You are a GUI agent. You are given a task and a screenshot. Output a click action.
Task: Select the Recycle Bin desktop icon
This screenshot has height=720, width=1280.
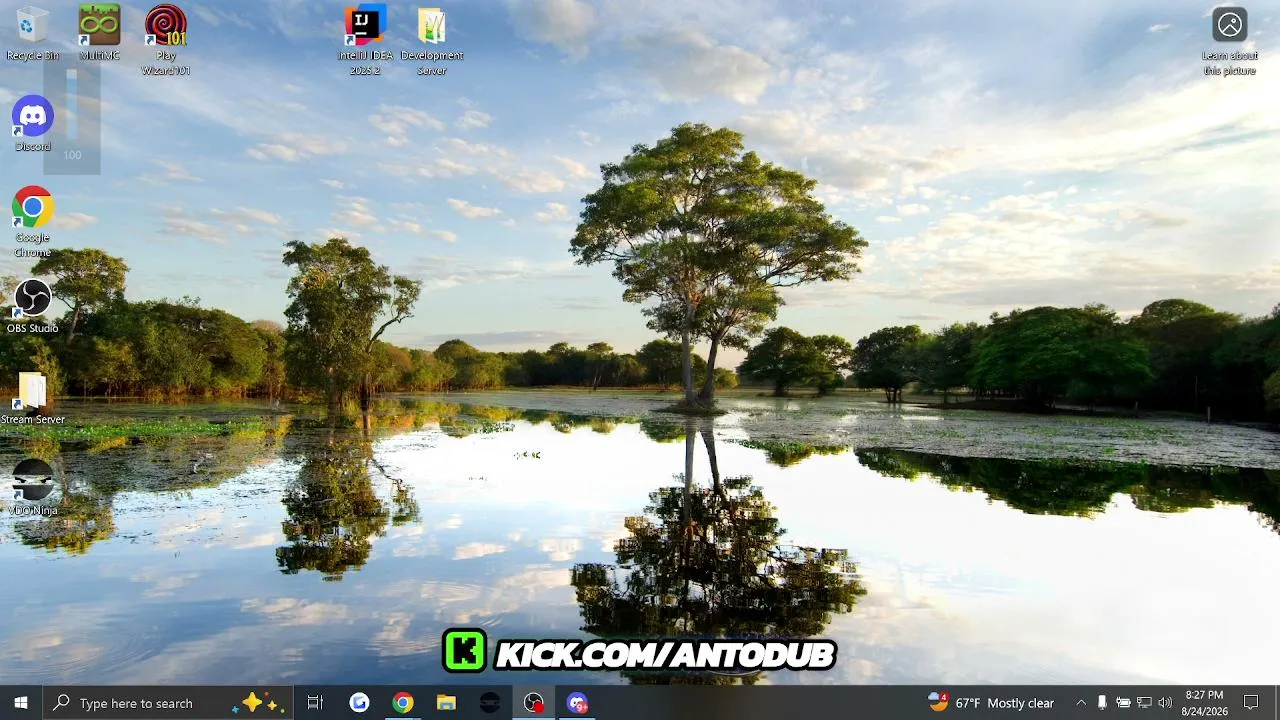[x=32, y=34]
